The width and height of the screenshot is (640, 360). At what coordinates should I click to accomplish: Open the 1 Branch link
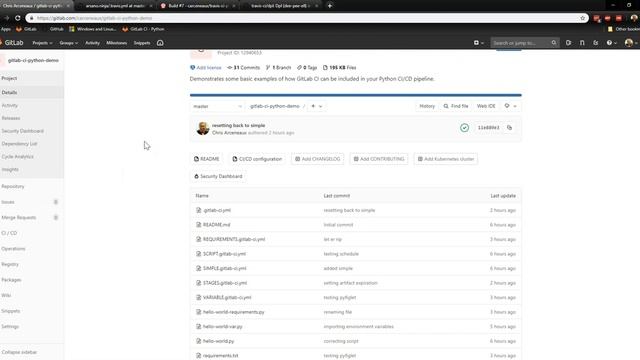pyautogui.click(x=278, y=68)
